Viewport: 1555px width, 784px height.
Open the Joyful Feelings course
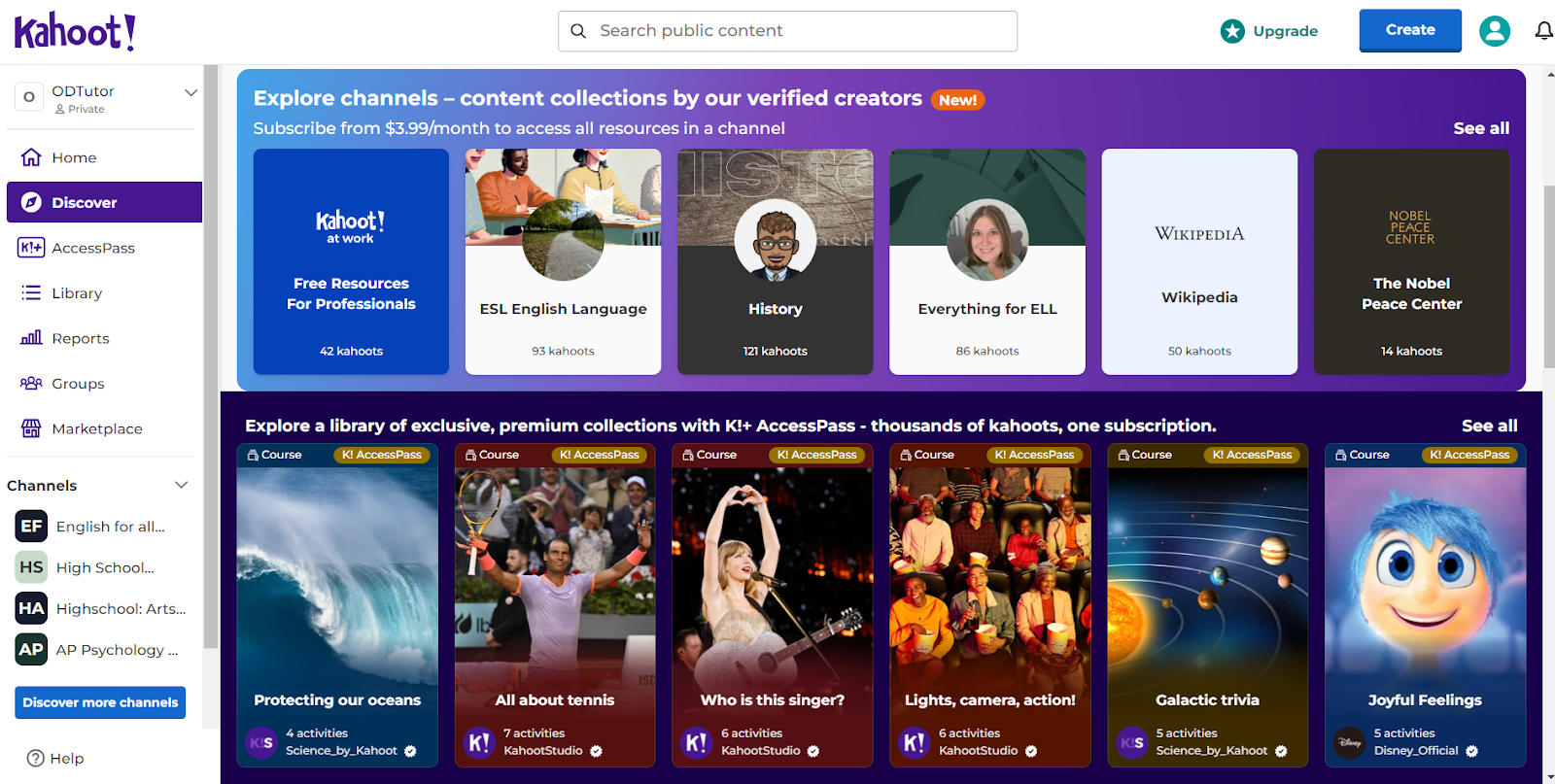pos(1426,605)
